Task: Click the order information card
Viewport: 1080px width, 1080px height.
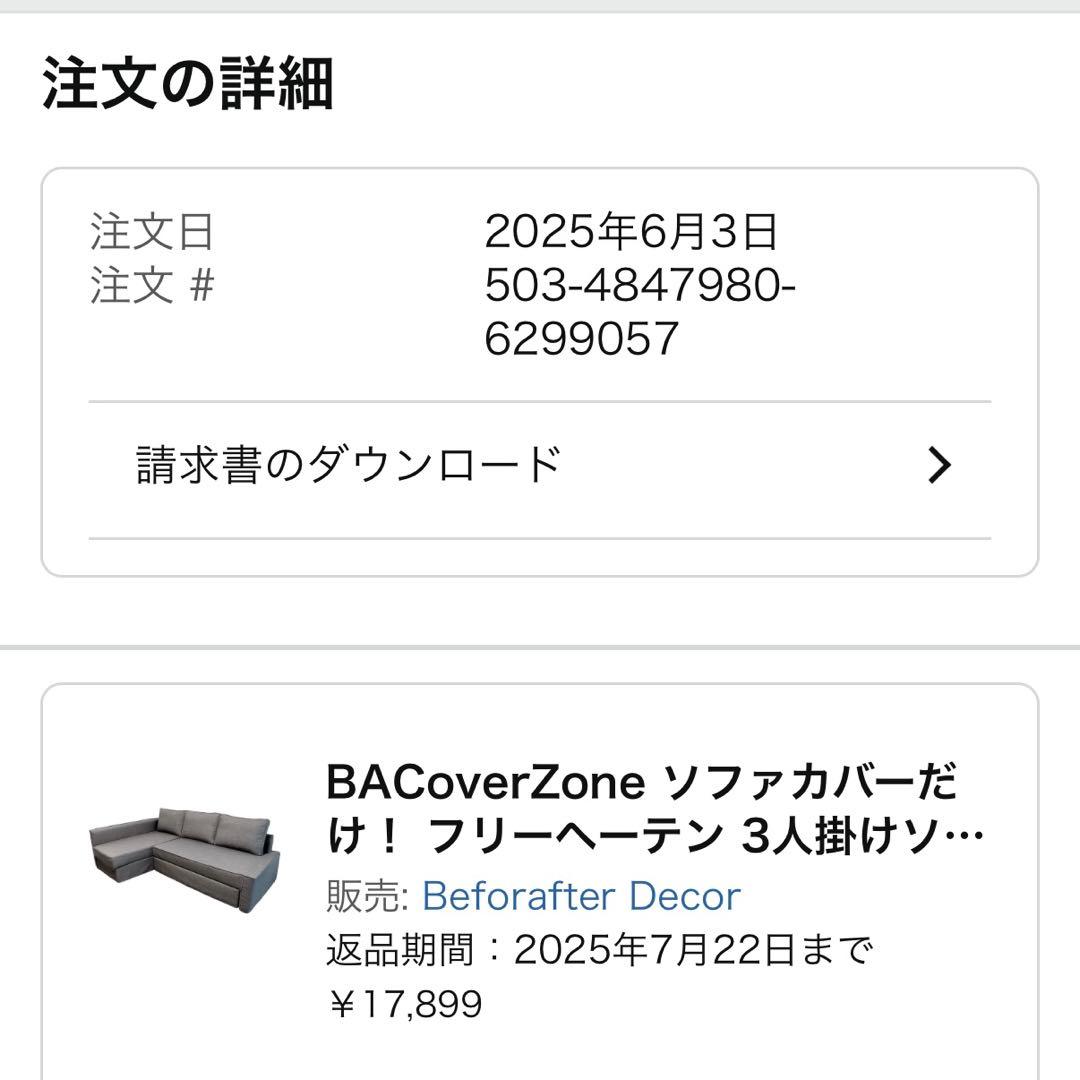Action: point(540,370)
